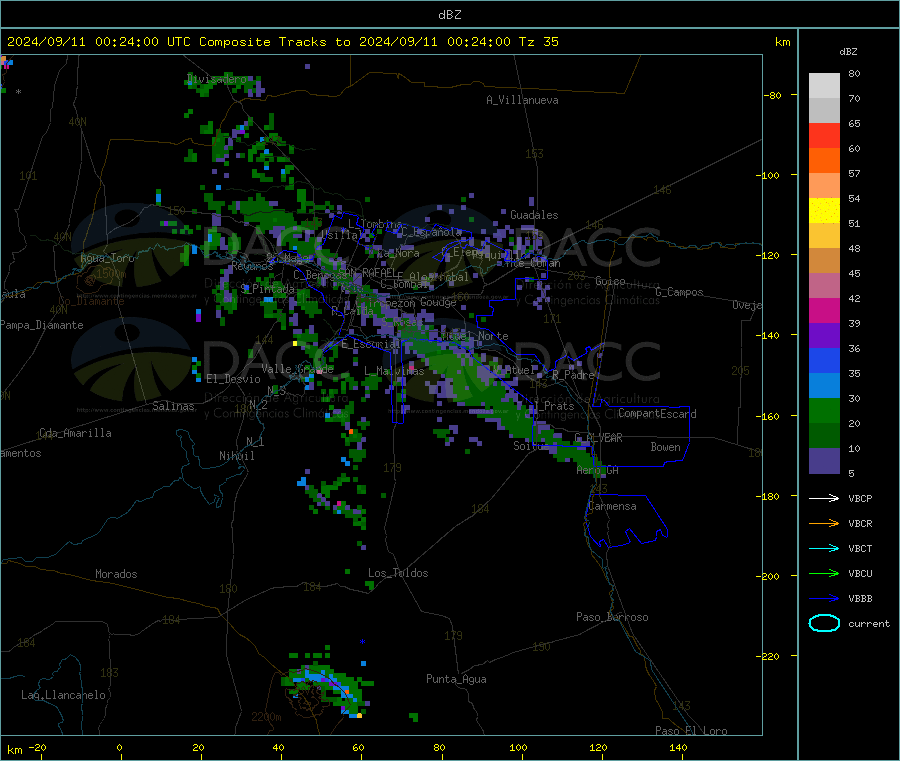
Task: Click the E_Escorial location label
Action: pos(370,344)
